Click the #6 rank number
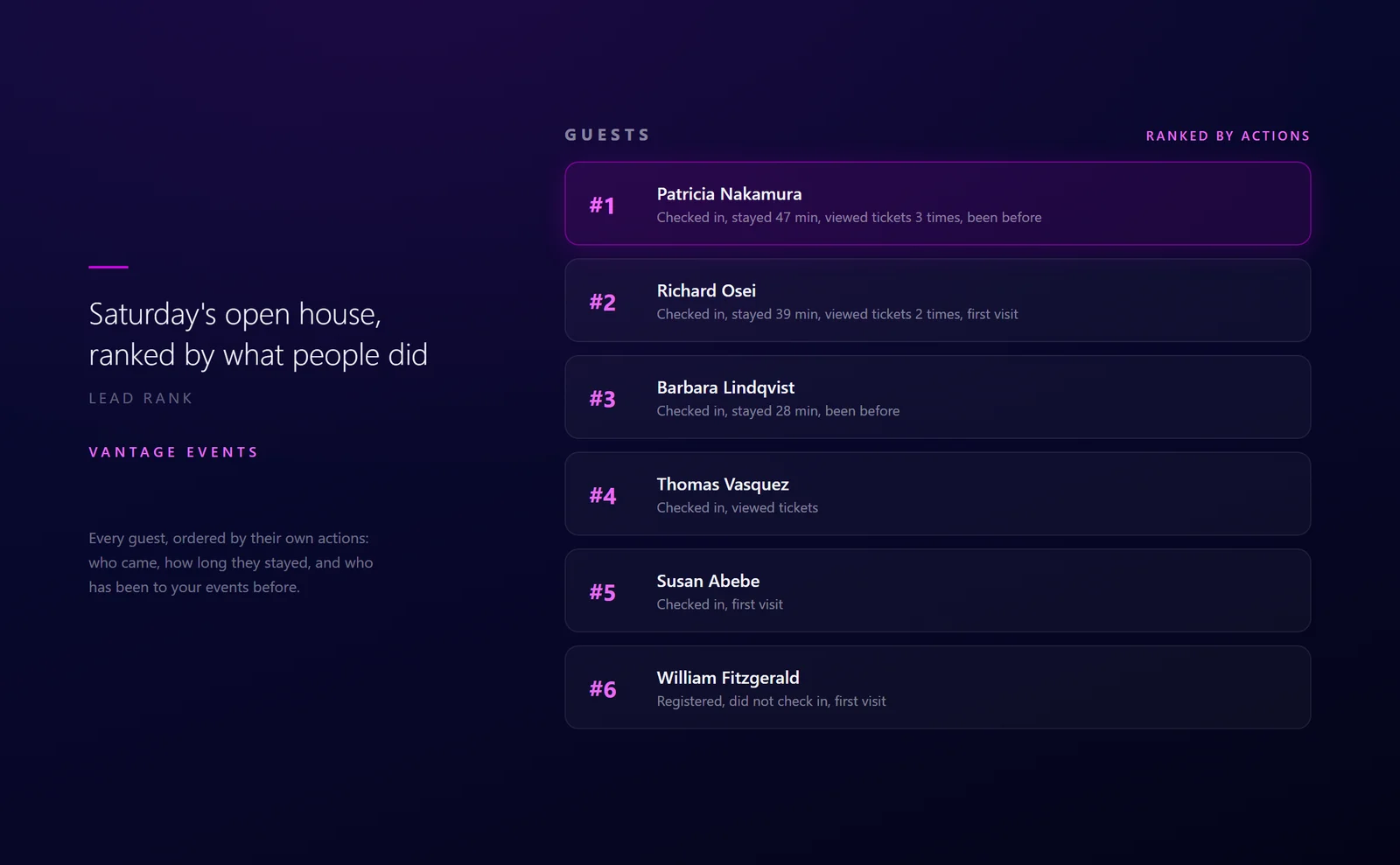Image resolution: width=1400 pixels, height=865 pixels. (x=602, y=689)
